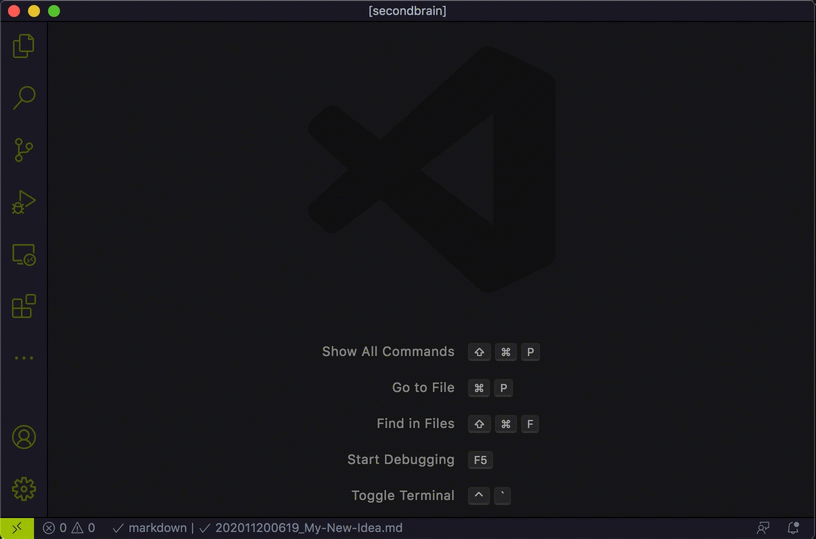Click the green remote window indicator
816x539 pixels.
tap(17, 528)
